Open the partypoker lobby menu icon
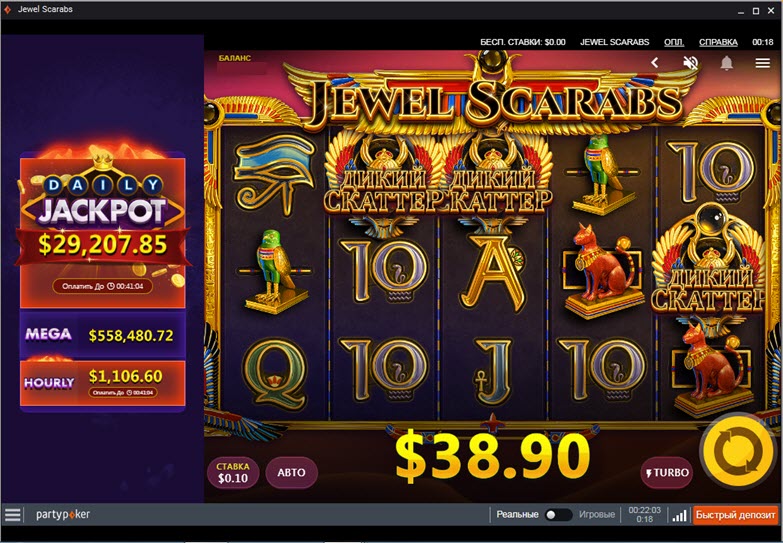This screenshot has height=543, width=783. click(x=12, y=515)
